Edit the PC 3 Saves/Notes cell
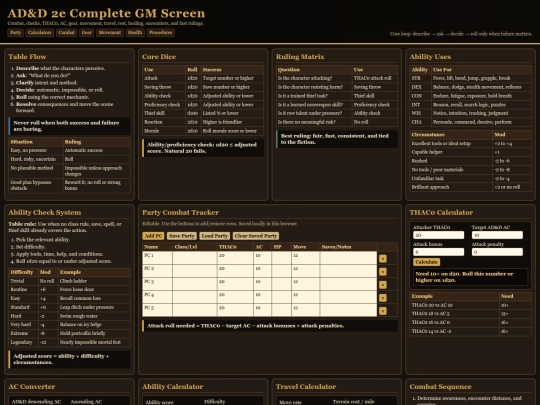540x405 pixels. [x=348, y=284]
